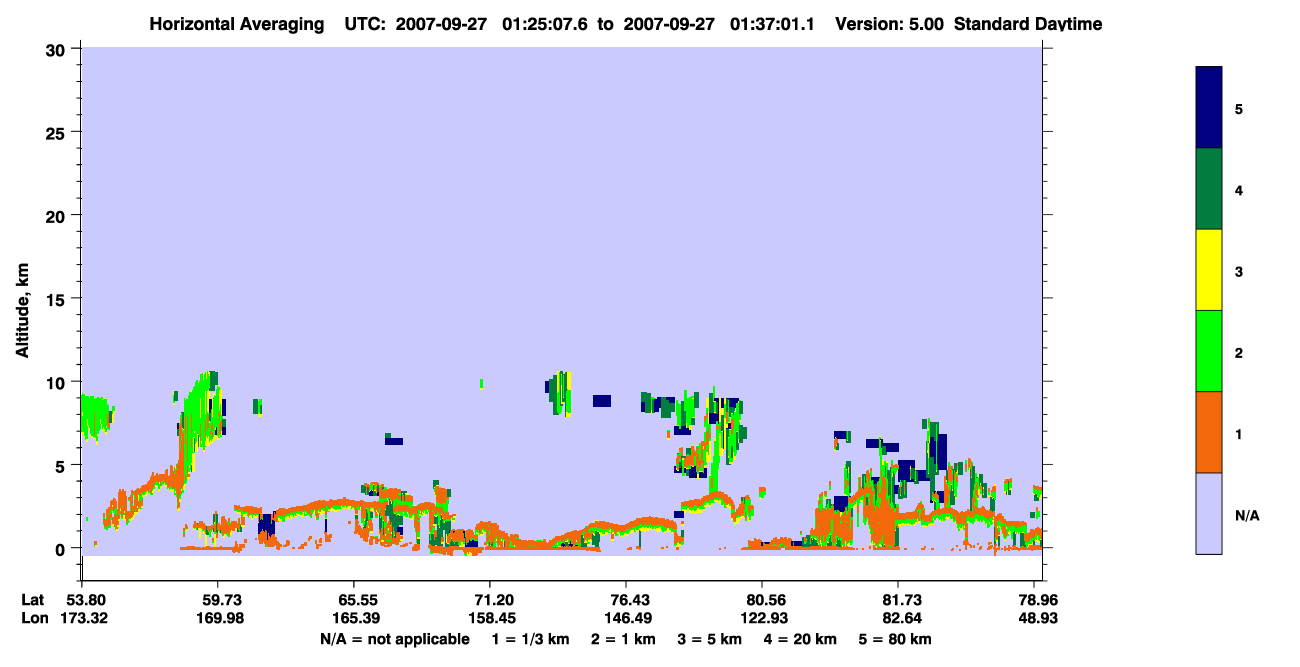Click the orange colorbar segment labeled 1

[x=1209, y=432]
